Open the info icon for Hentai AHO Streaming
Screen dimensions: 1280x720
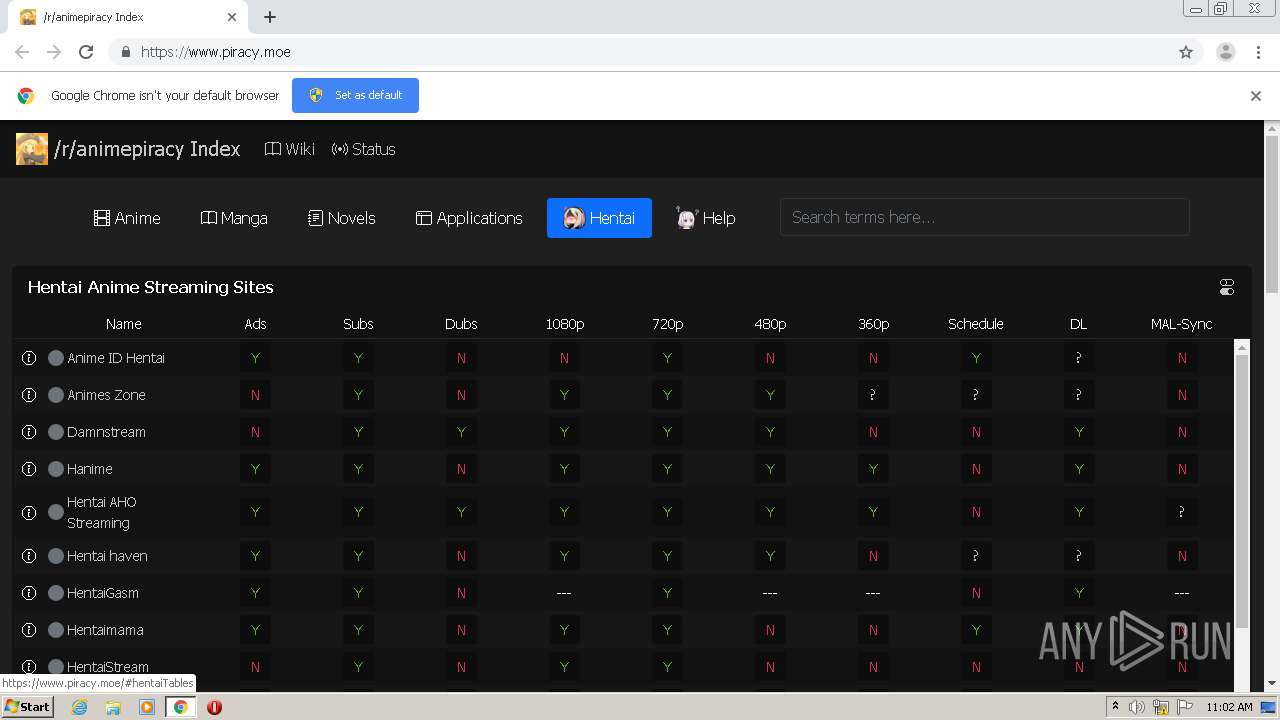[x=29, y=512]
